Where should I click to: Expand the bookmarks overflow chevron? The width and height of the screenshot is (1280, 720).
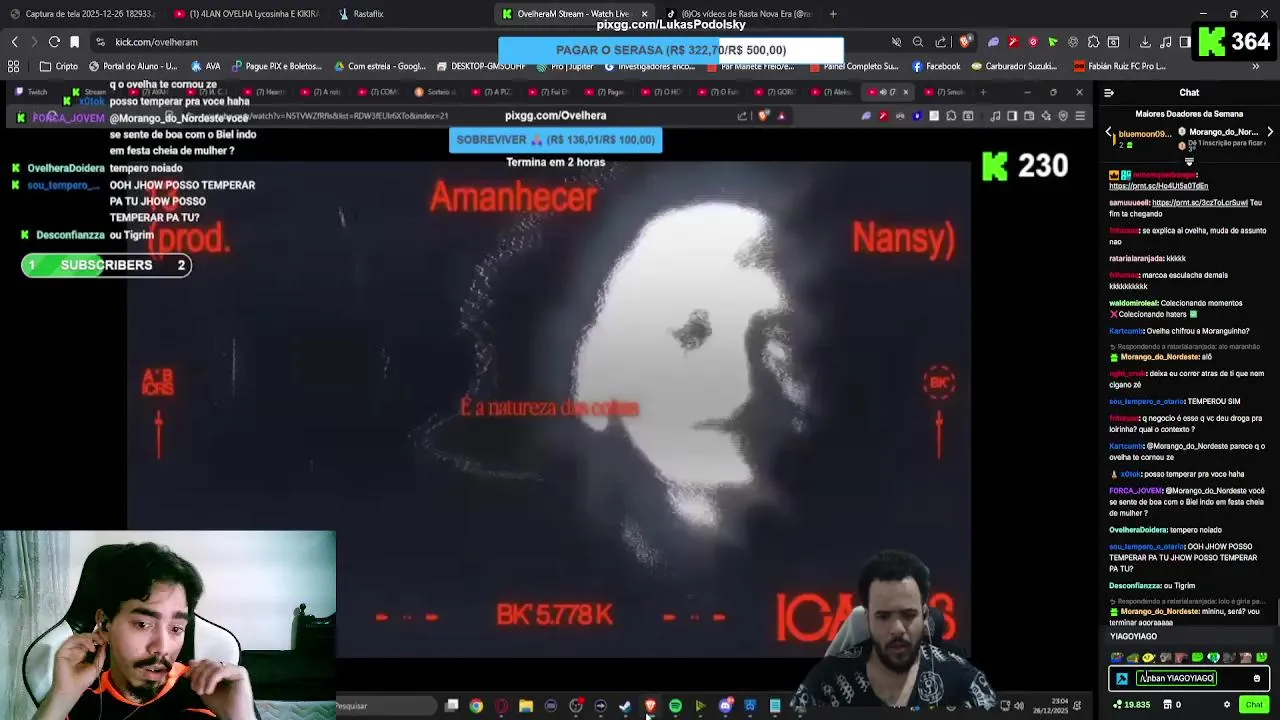(x=1256, y=66)
